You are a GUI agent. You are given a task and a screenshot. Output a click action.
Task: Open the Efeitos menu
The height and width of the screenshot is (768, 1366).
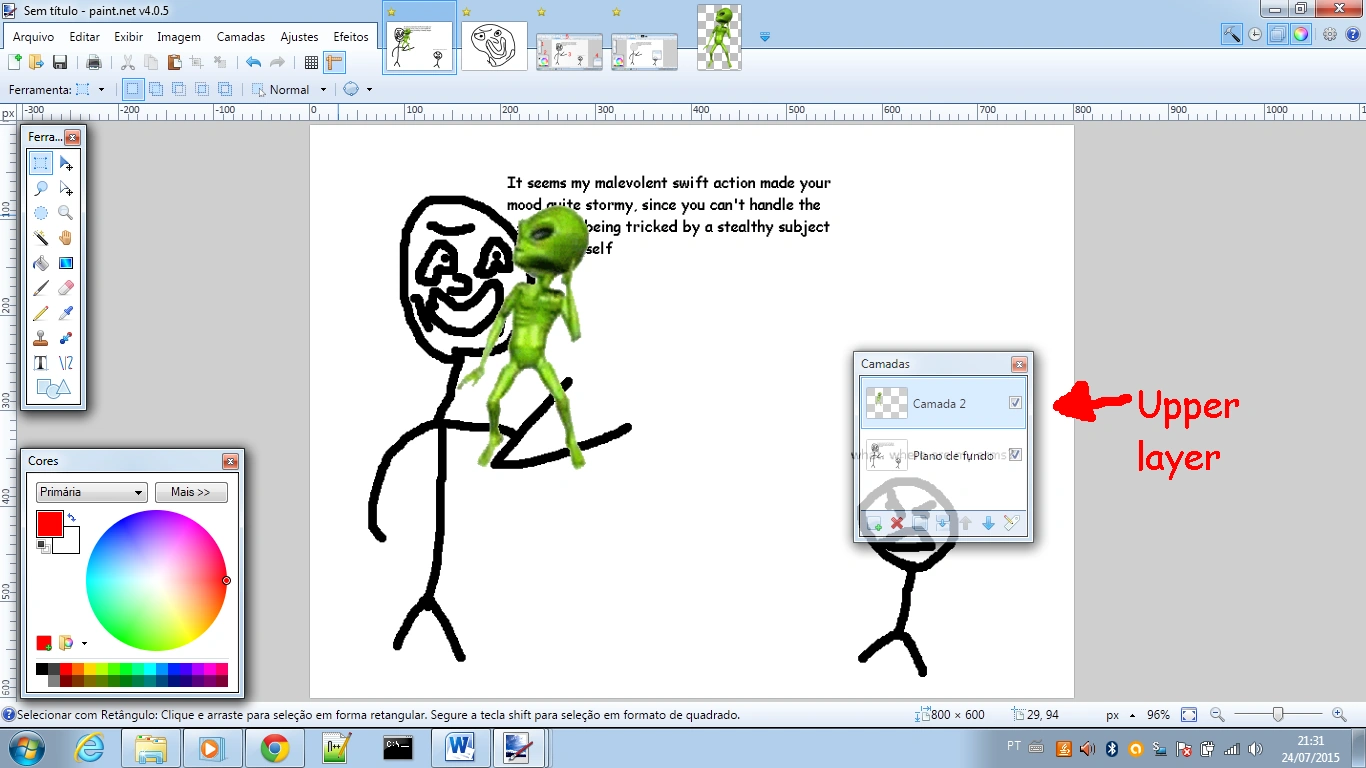[x=351, y=37]
